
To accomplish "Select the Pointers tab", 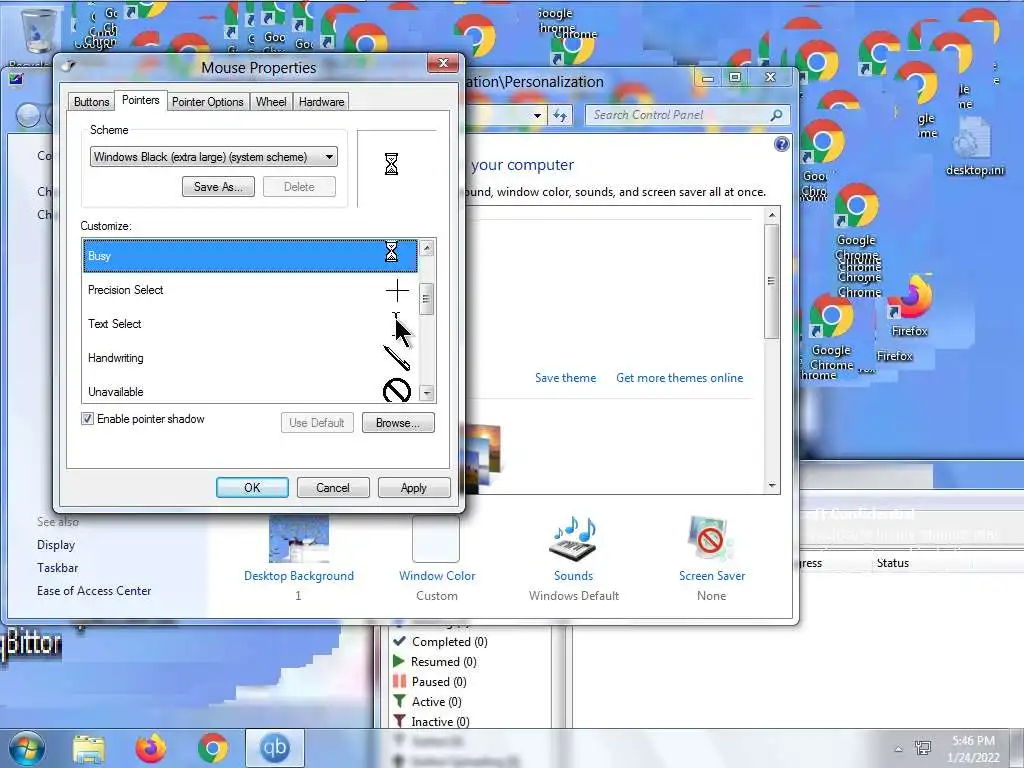I will tap(140, 100).
